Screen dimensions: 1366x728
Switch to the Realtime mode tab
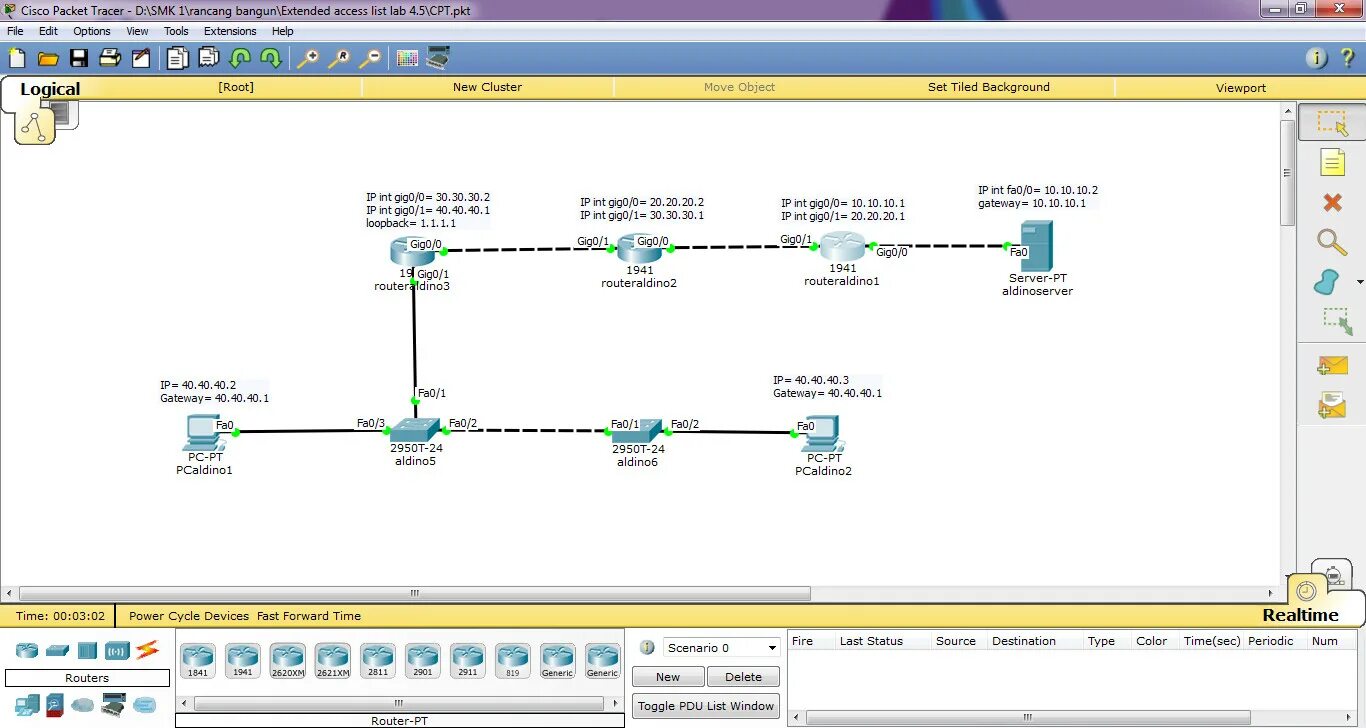1300,615
